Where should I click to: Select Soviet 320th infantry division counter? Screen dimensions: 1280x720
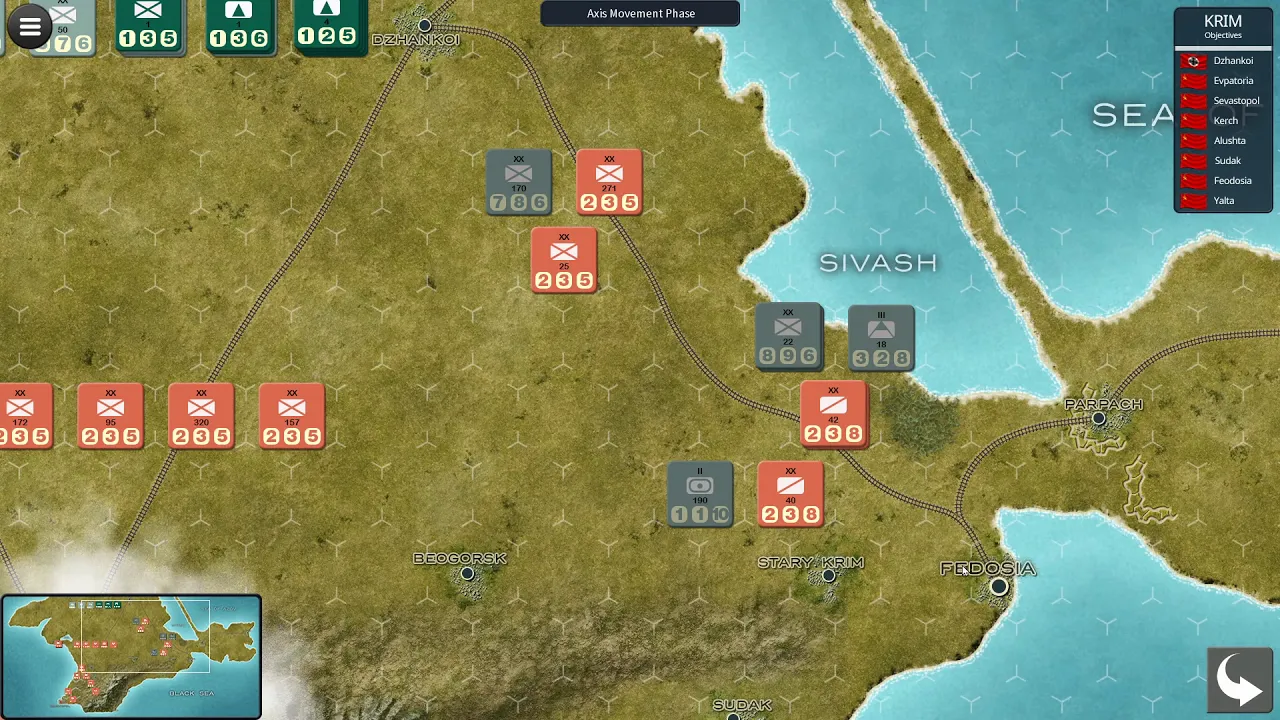coord(201,416)
